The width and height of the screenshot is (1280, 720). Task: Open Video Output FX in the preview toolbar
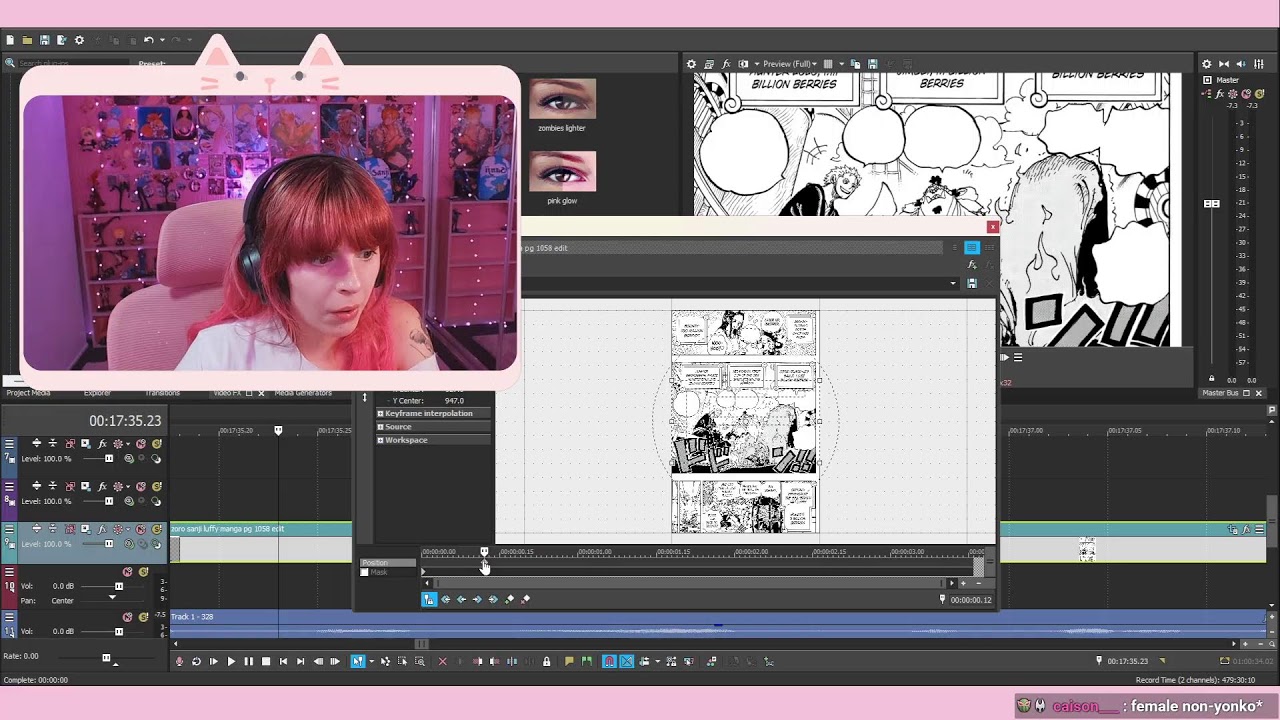tap(727, 64)
